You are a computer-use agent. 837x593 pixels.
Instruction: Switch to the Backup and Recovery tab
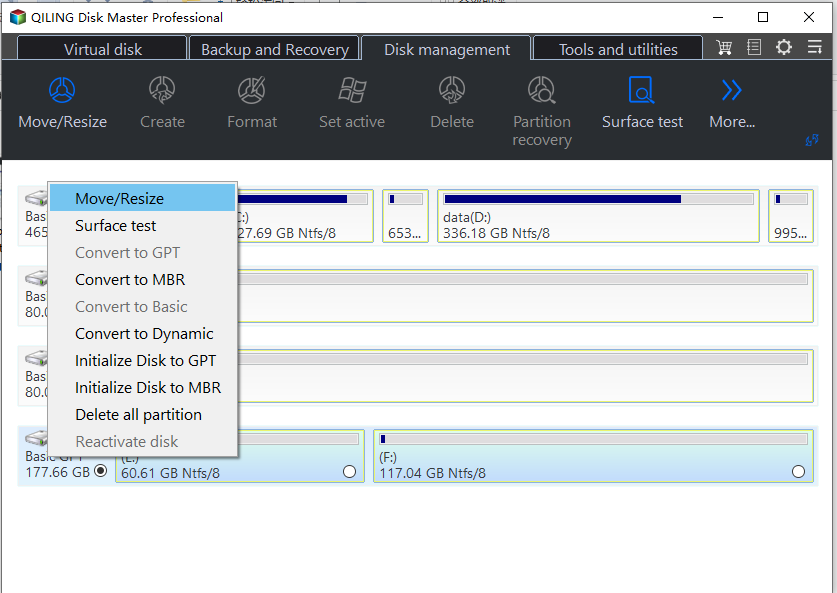(274, 49)
